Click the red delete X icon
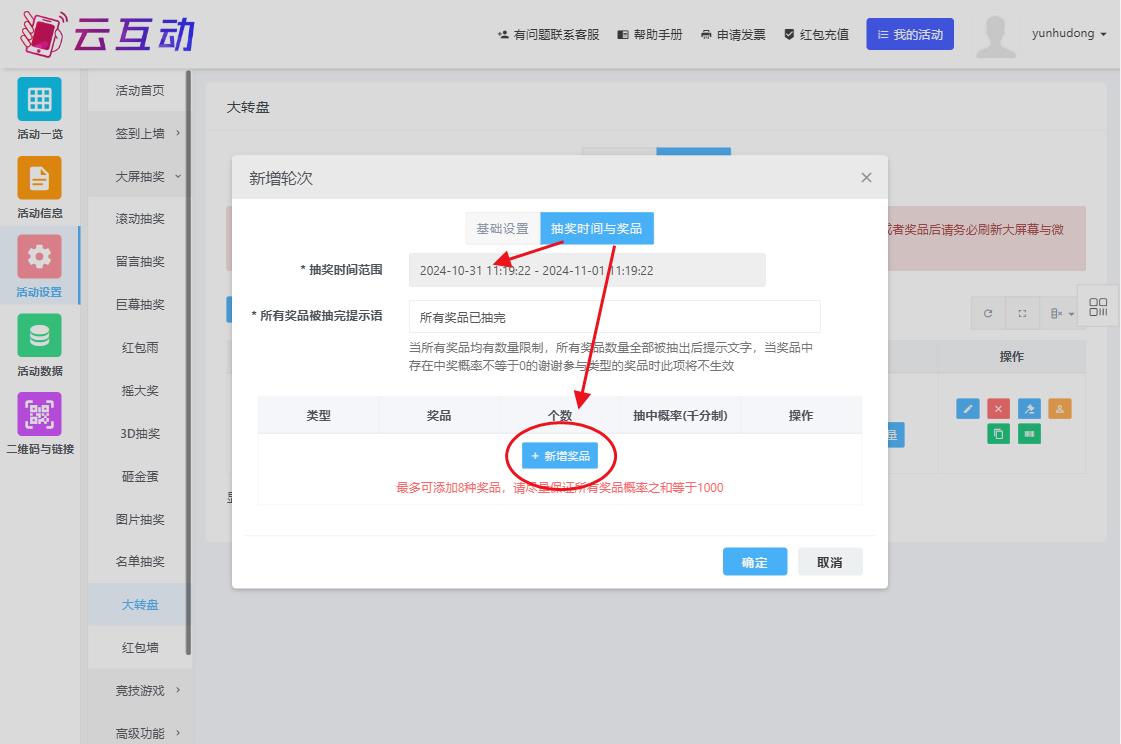Image resolution: width=1121 pixels, height=744 pixels. (x=998, y=409)
